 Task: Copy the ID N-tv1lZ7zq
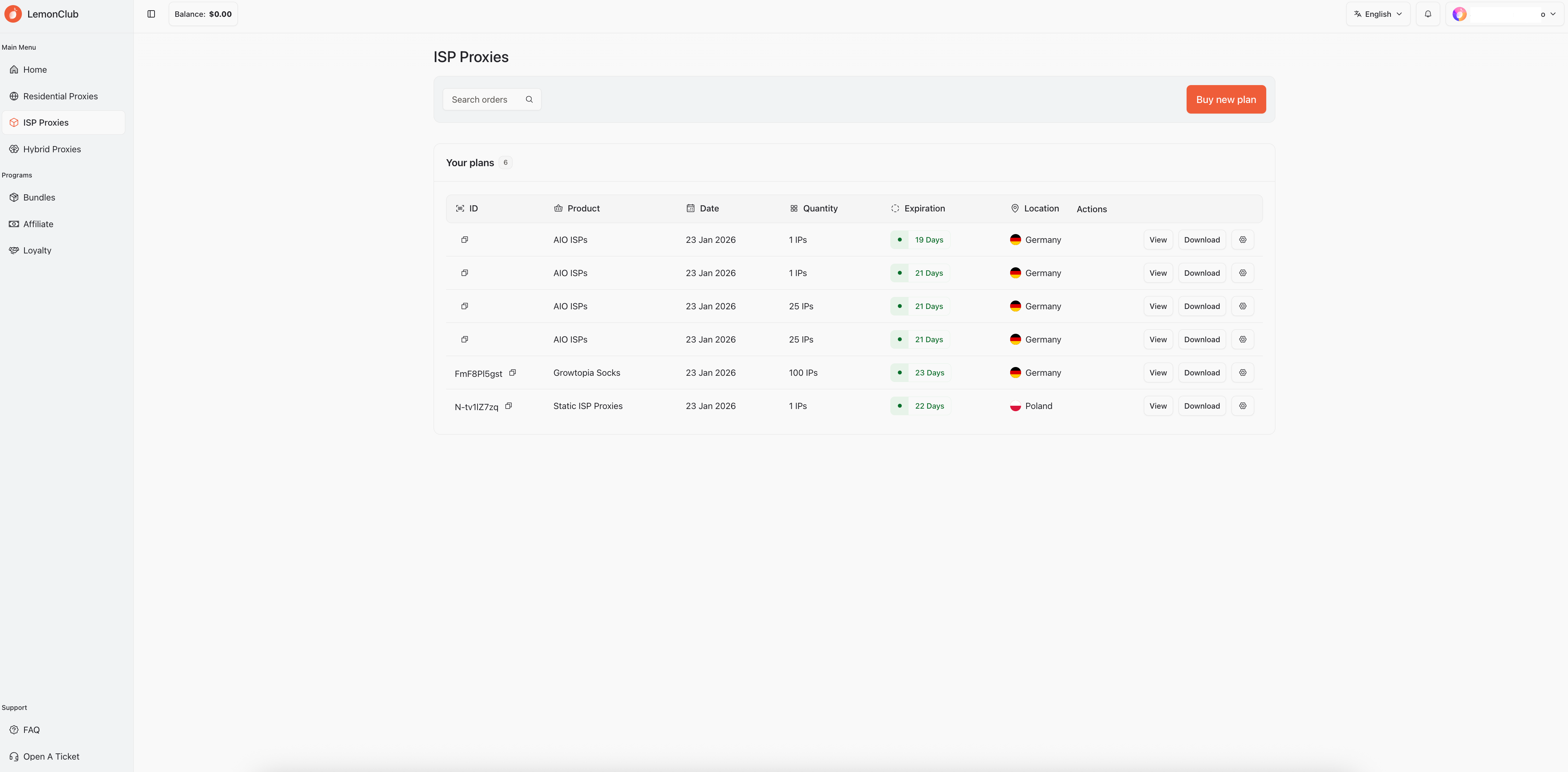(508, 406)
